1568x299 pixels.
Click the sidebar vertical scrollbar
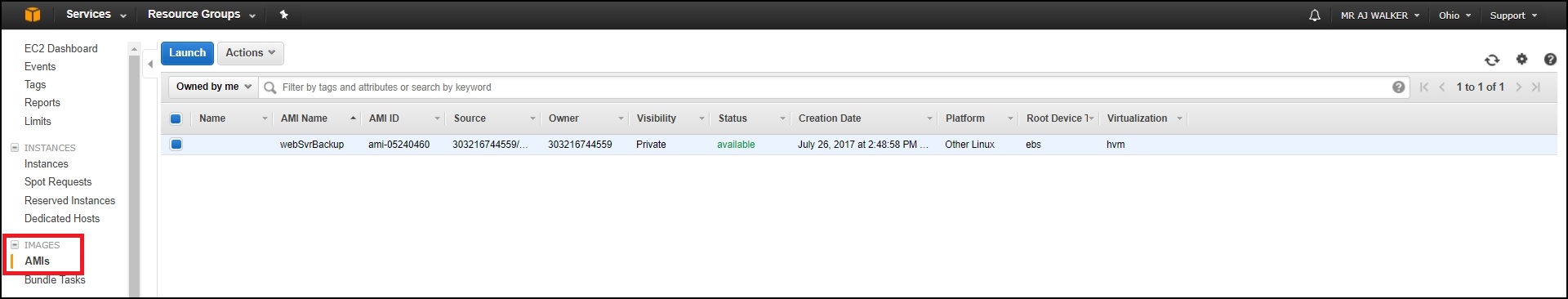click(134, 172)
